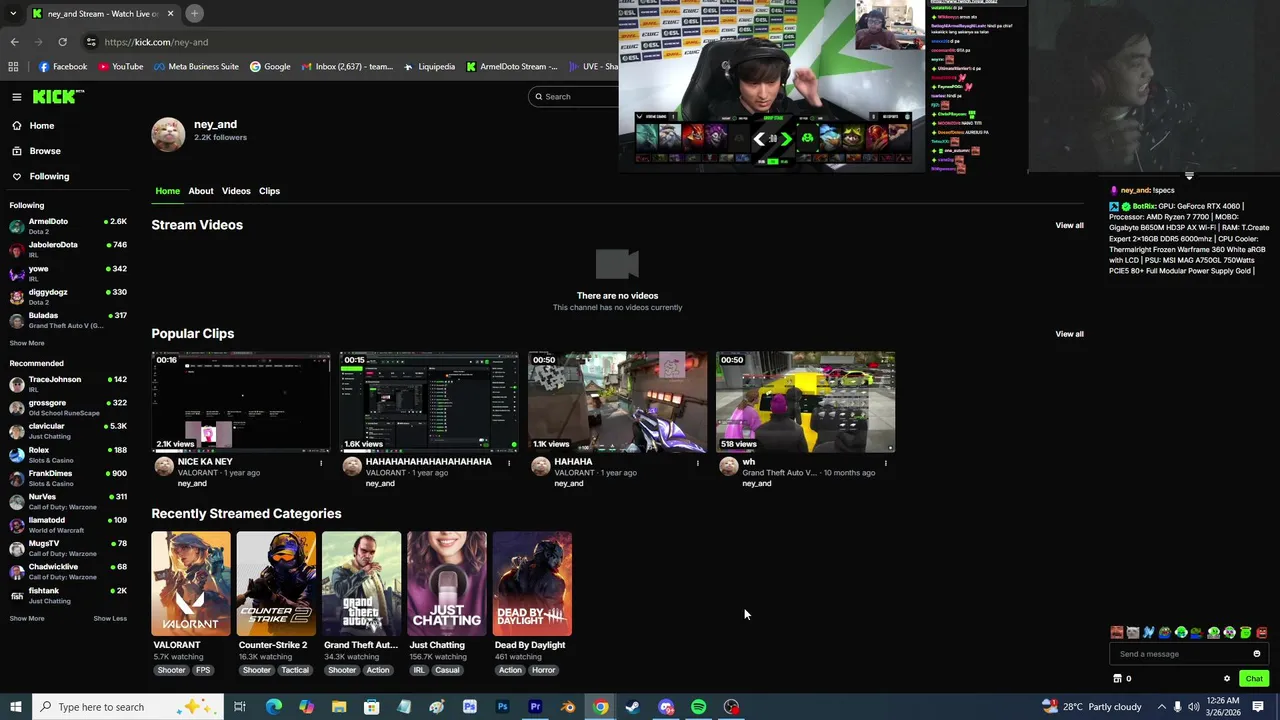Open the Facebook bookmark
The width and height of the screenshot is (1280, 720).
(x=63, y=67)
